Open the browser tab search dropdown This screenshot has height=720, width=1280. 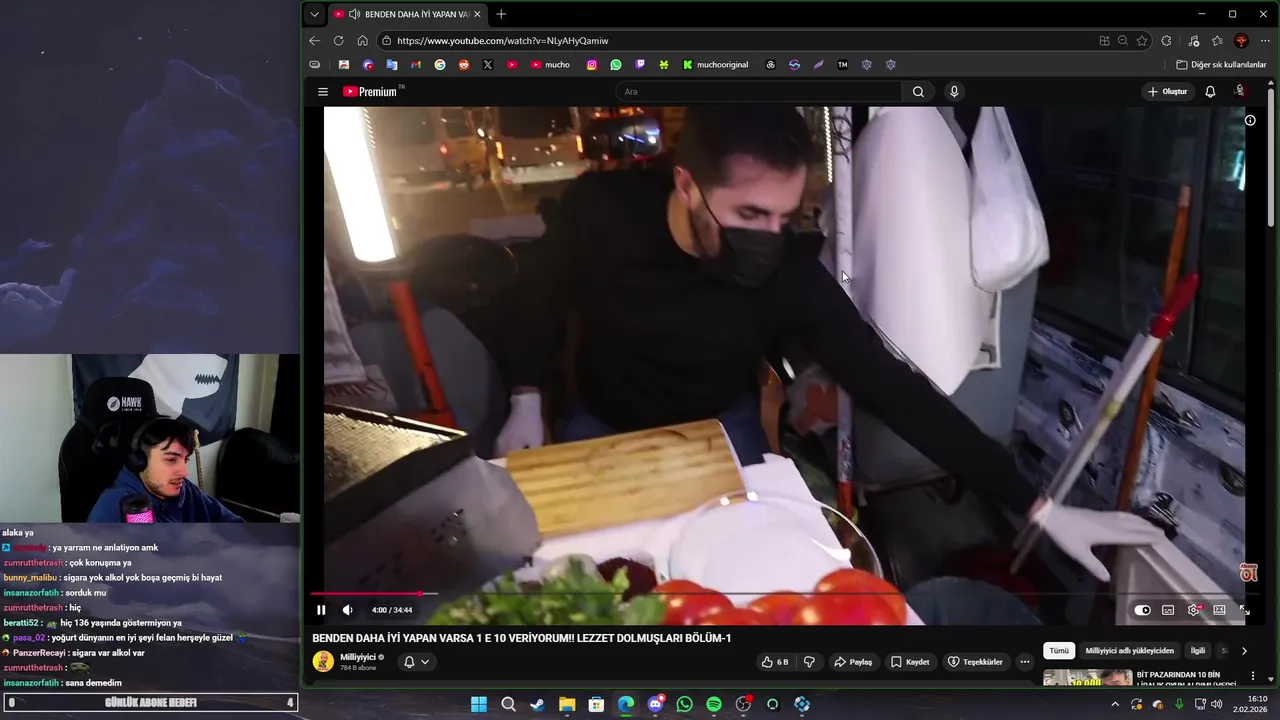(315, 14)
